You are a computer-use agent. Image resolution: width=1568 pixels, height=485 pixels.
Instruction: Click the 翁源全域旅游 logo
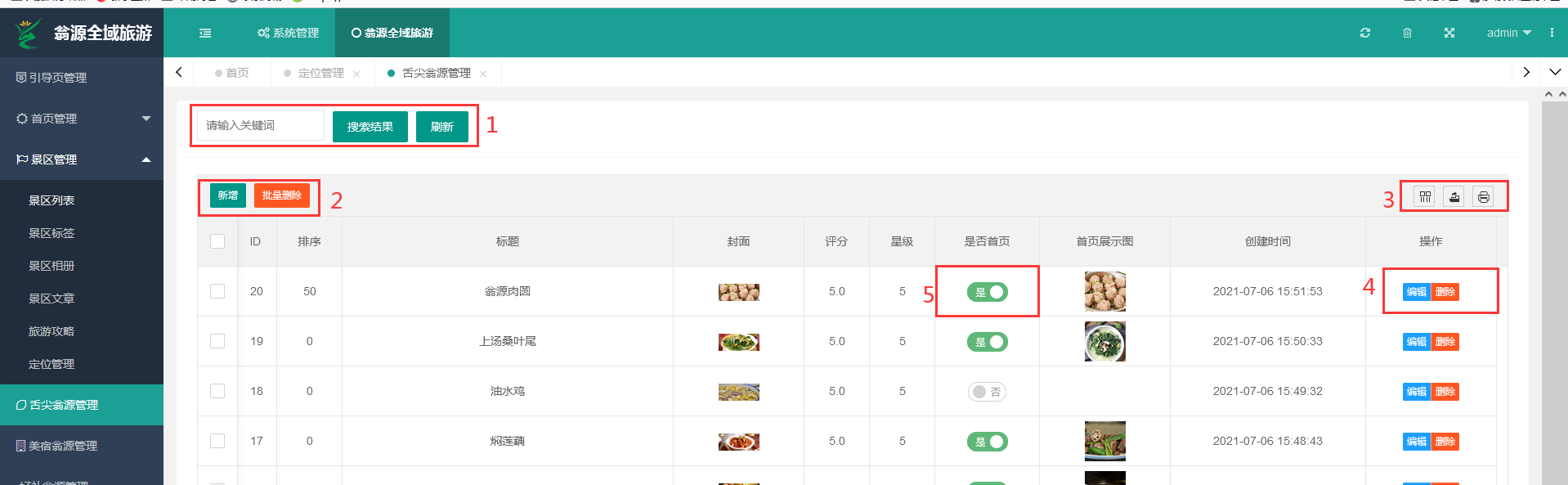pyautogui.click(x=82, y=33)
